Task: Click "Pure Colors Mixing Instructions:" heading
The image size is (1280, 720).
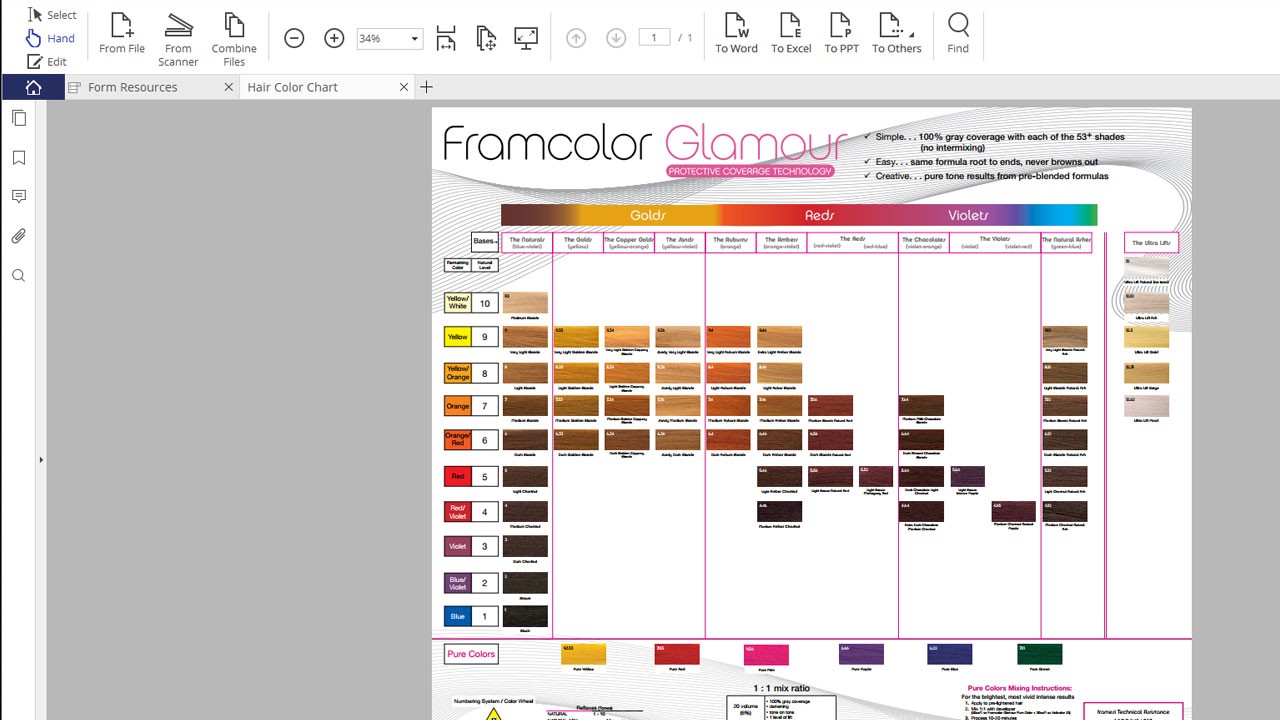Action: point(1019,688)
